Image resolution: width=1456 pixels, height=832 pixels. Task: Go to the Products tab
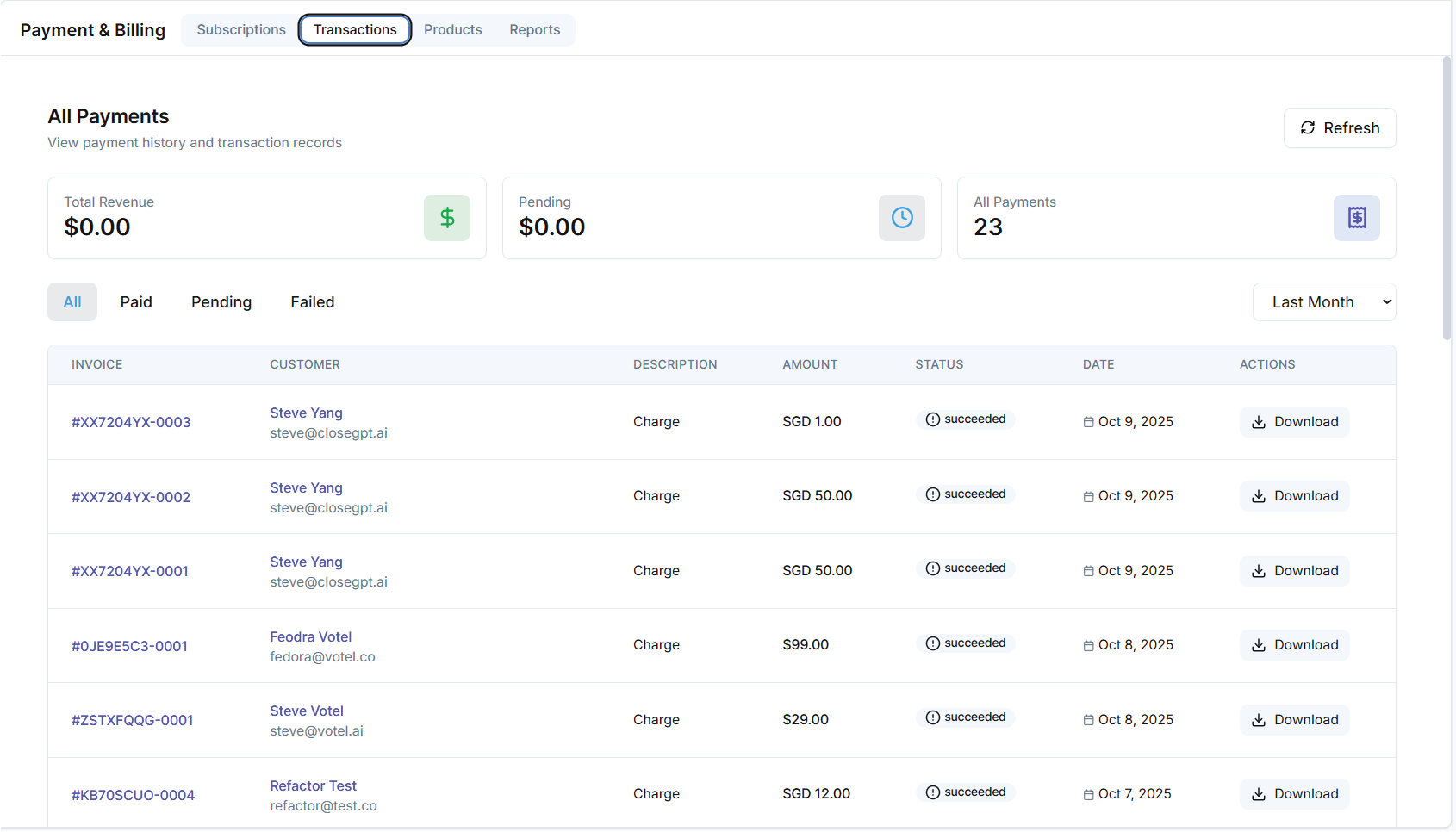tap(452, 30)
